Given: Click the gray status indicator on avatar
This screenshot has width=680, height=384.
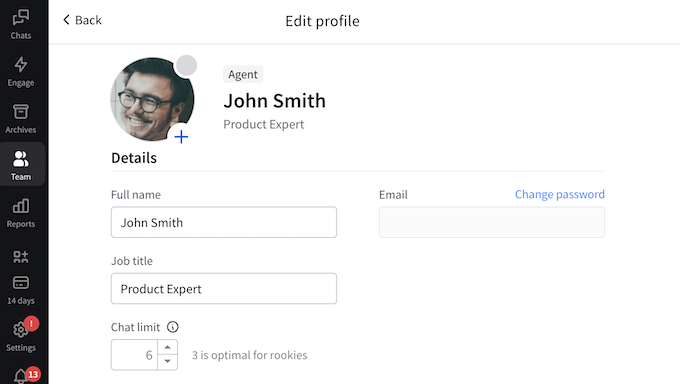Looking at the screenshot, I should (x=186, y=66).
